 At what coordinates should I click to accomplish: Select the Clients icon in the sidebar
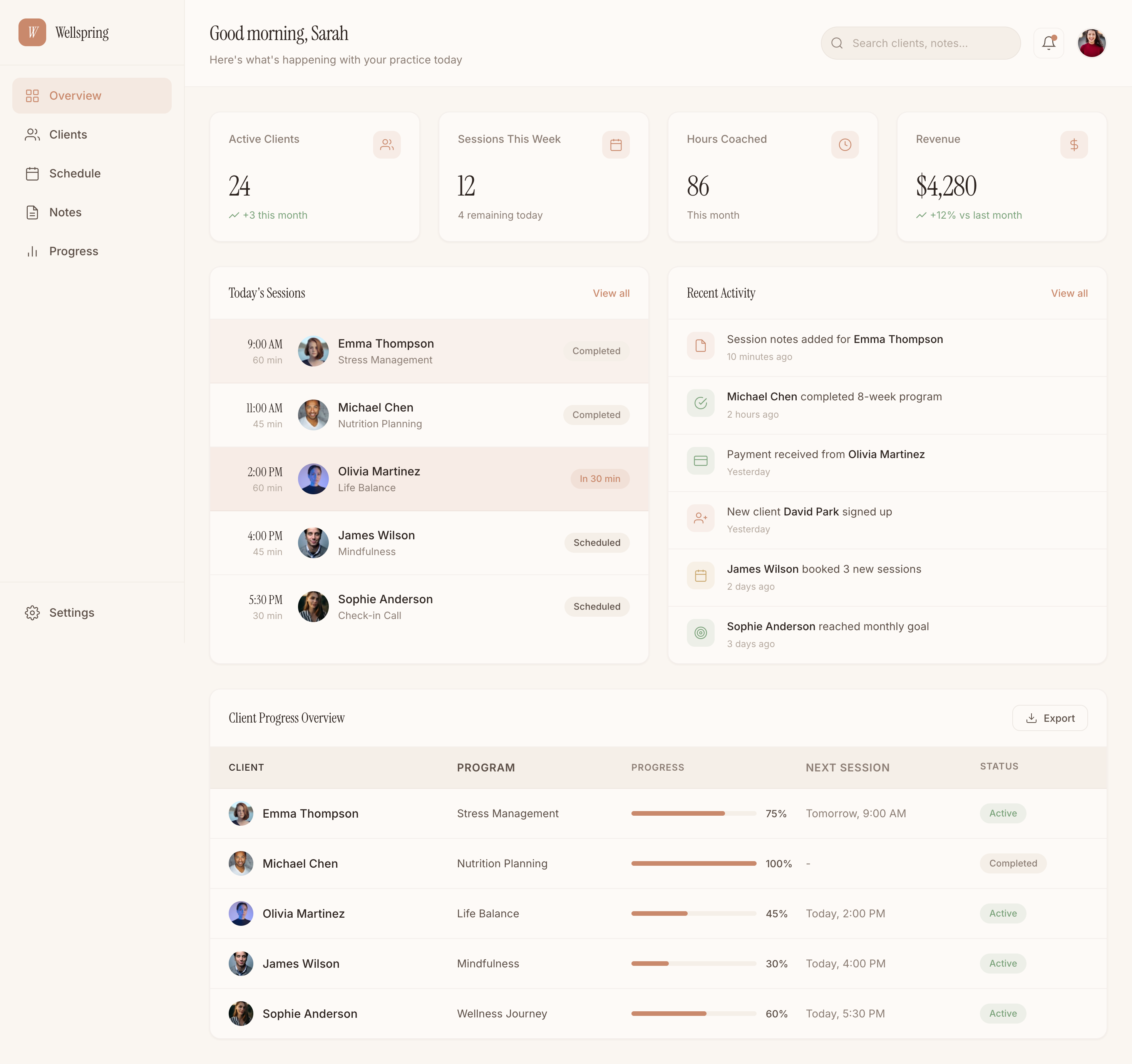tap(32, 134)
